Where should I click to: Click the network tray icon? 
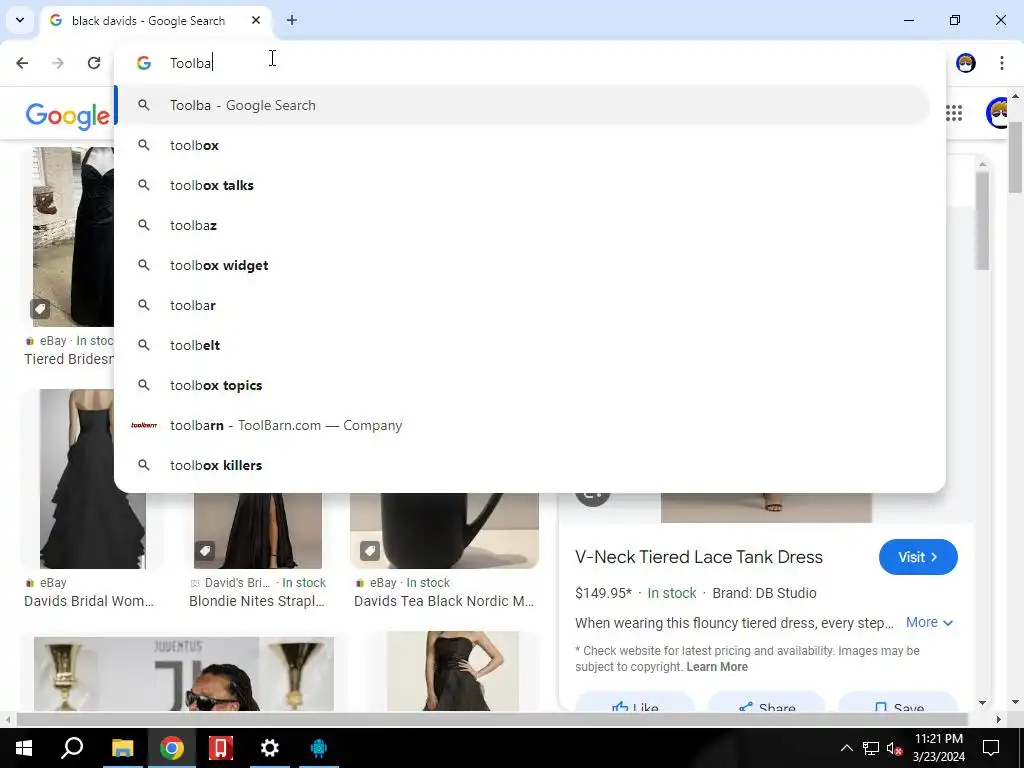871,748
